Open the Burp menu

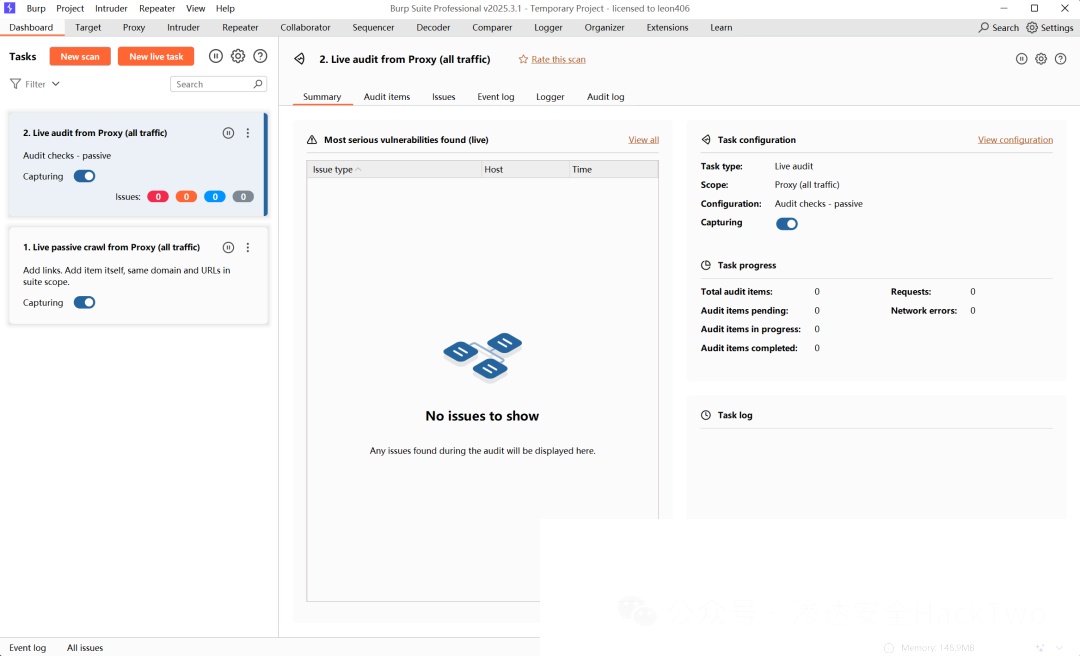(36, 8)
